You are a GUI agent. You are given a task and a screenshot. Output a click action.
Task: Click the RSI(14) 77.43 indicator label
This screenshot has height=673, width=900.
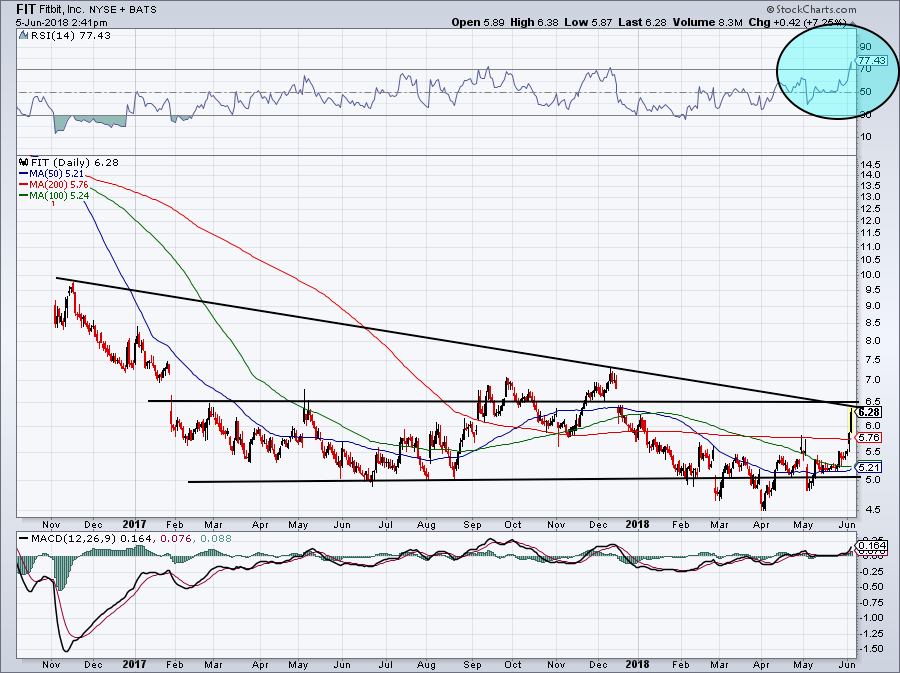tap(55, 35)
